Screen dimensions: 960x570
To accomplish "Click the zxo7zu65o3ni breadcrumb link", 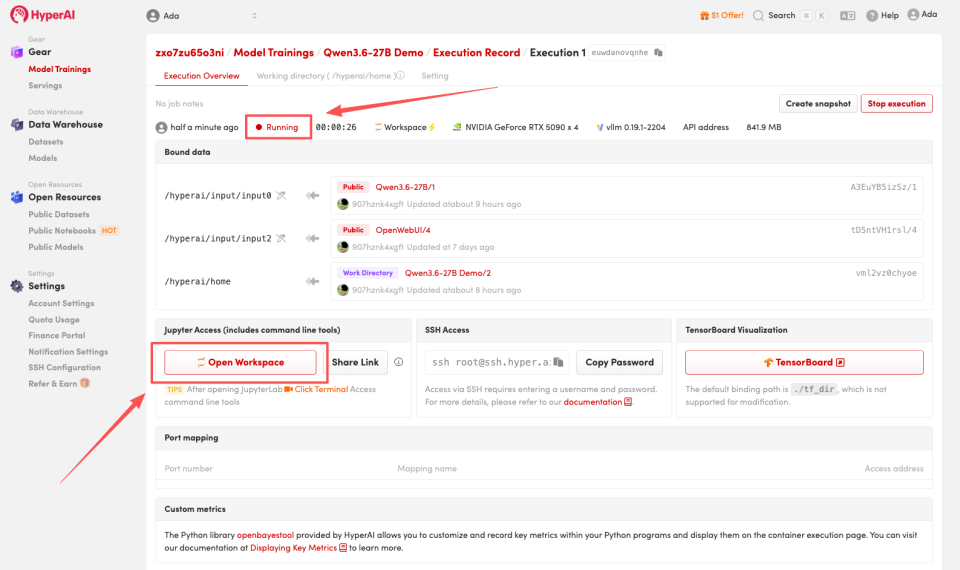I will pos(190,53).
